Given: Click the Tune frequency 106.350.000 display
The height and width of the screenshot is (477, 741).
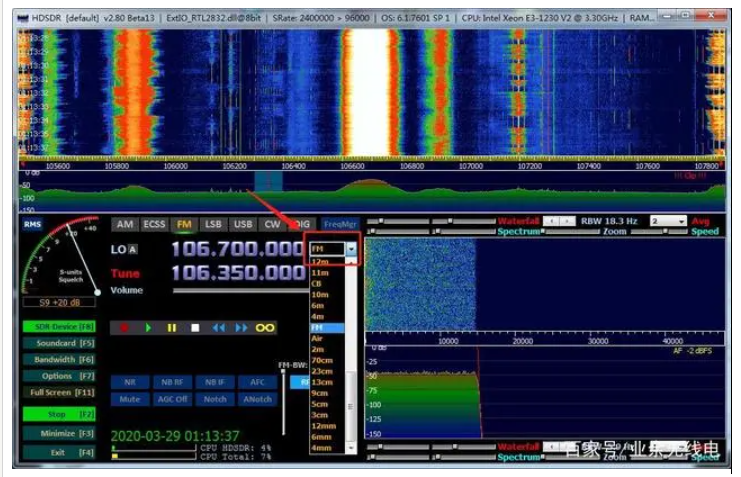Looking at the screenshot, I should tap(236, 273).
